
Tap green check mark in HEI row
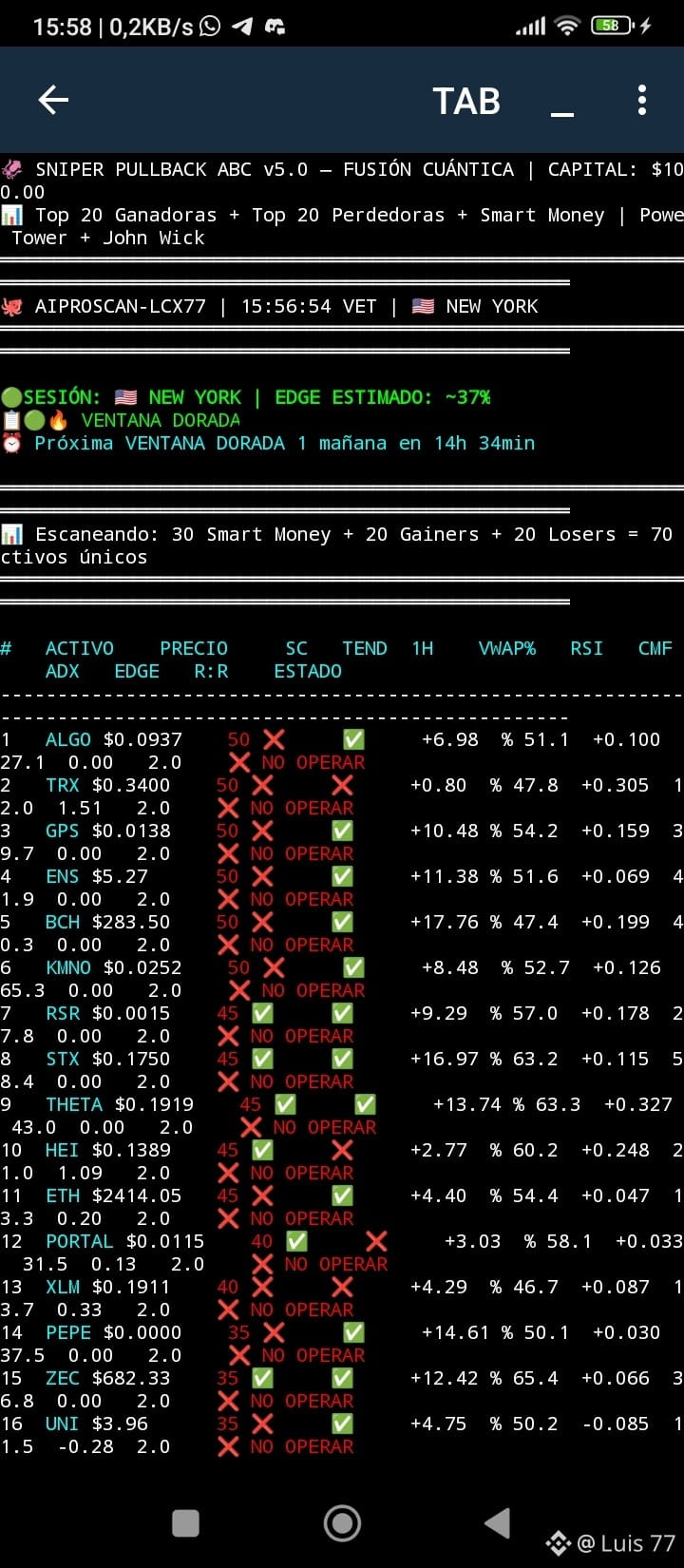coord(262,1150)
